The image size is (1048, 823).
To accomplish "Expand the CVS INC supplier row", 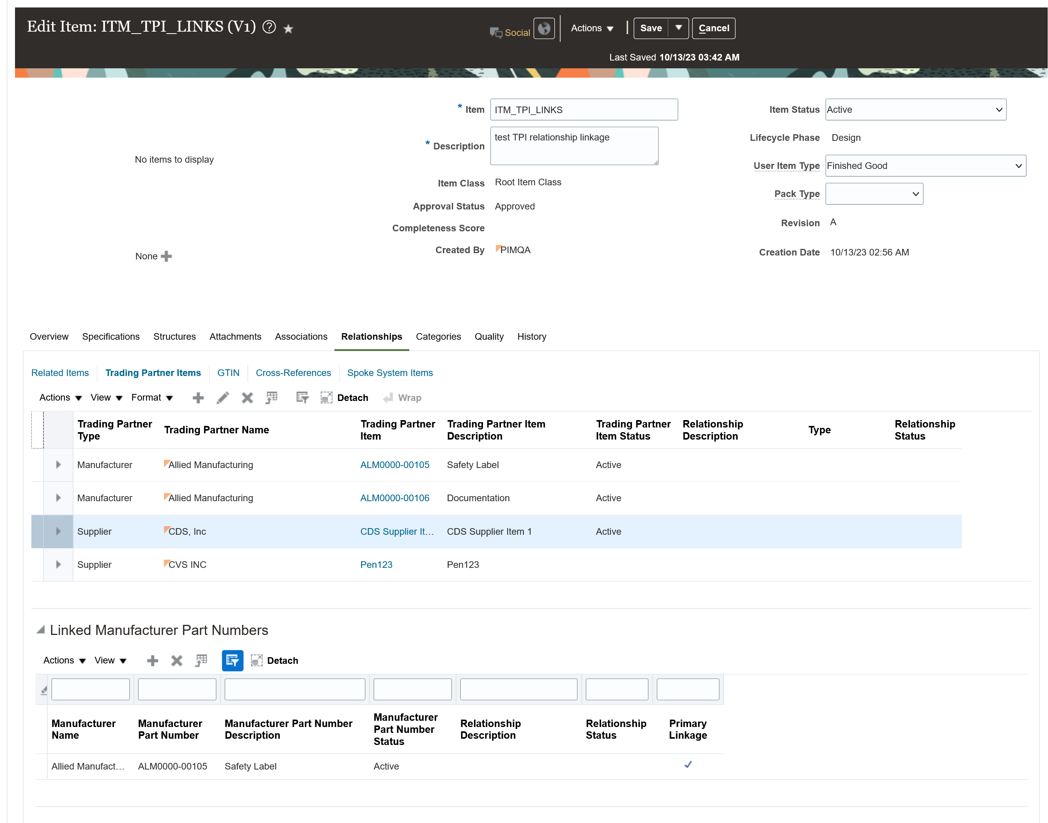I will 58,565.
